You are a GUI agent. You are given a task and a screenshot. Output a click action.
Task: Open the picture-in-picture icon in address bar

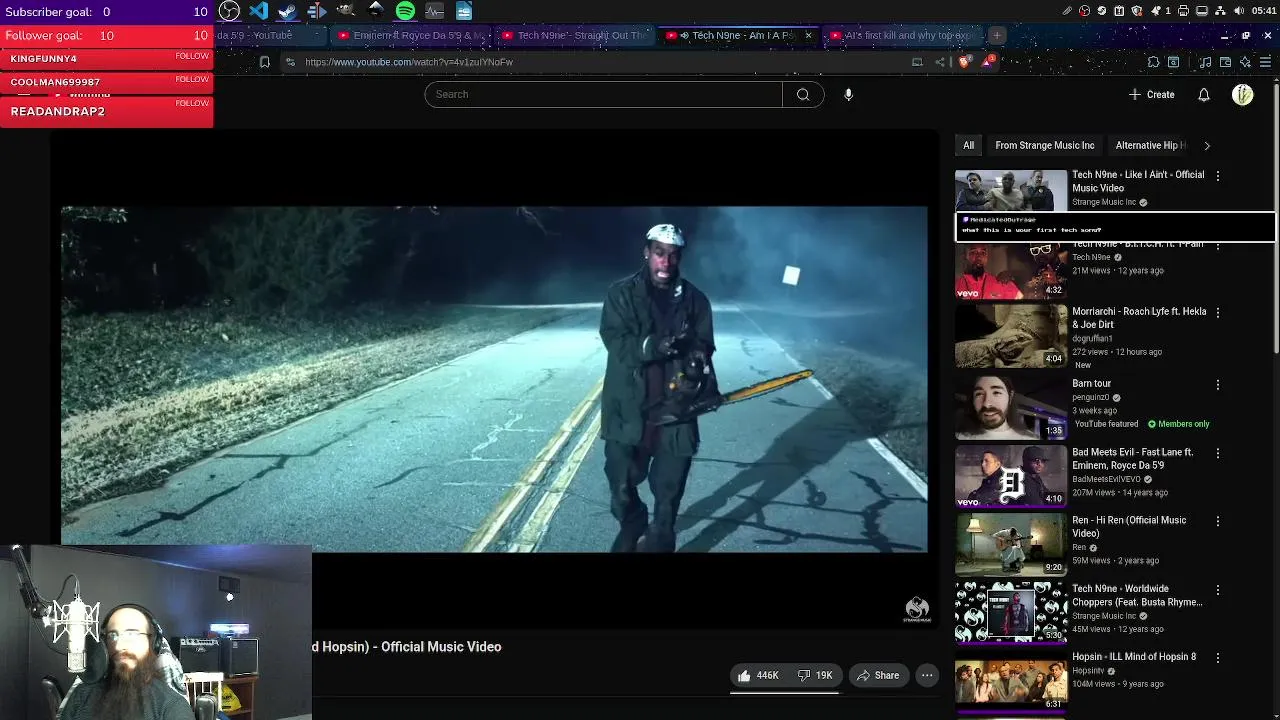click(917, 62)
